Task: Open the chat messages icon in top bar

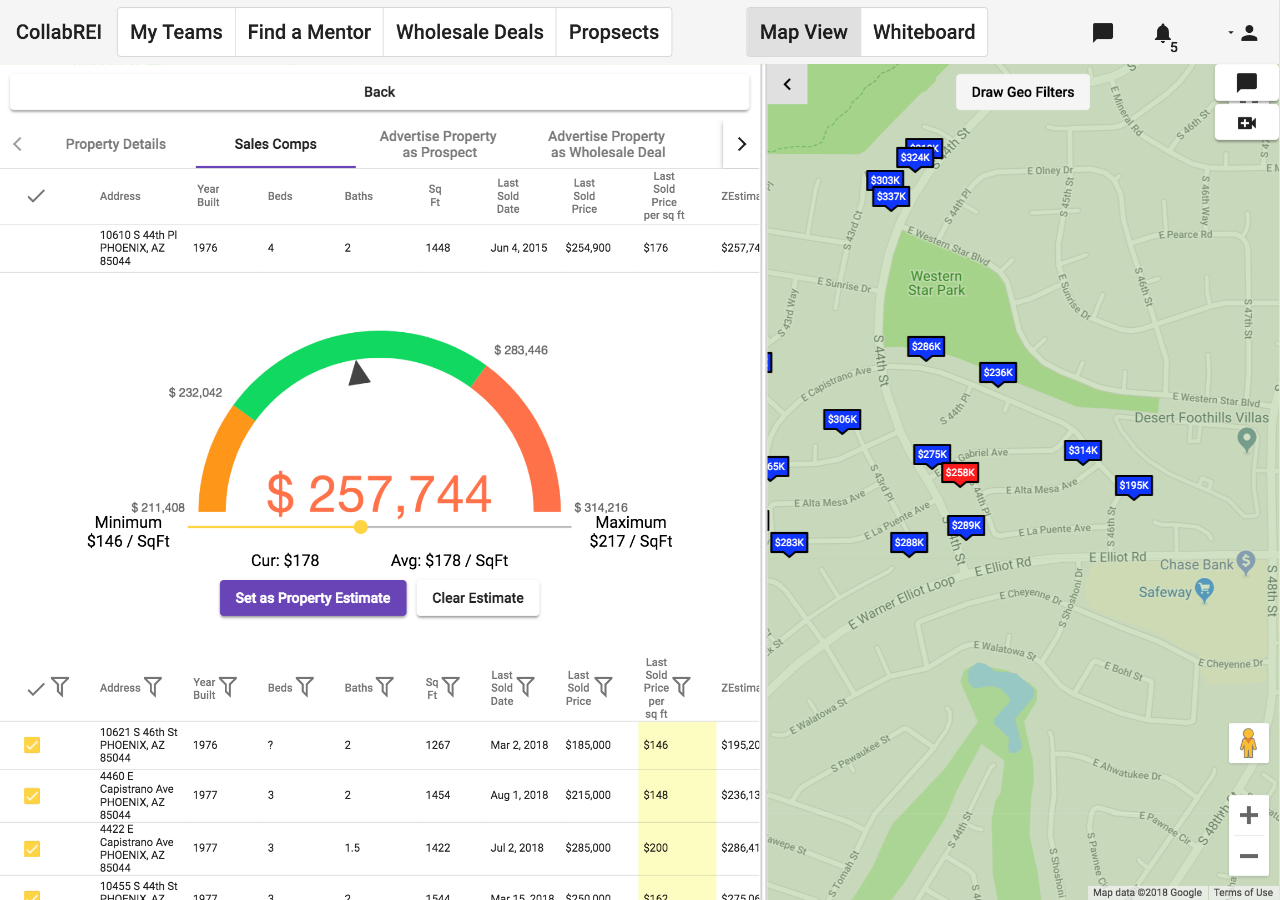Action: coord(1102,32)
